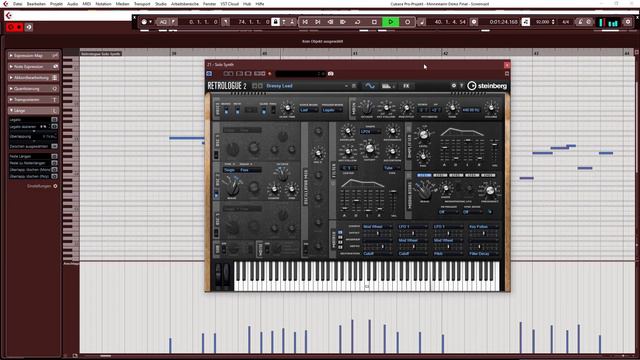640x360 pixels.
Task: Click the red solo editor button top-left
Action: coord(11,27)
